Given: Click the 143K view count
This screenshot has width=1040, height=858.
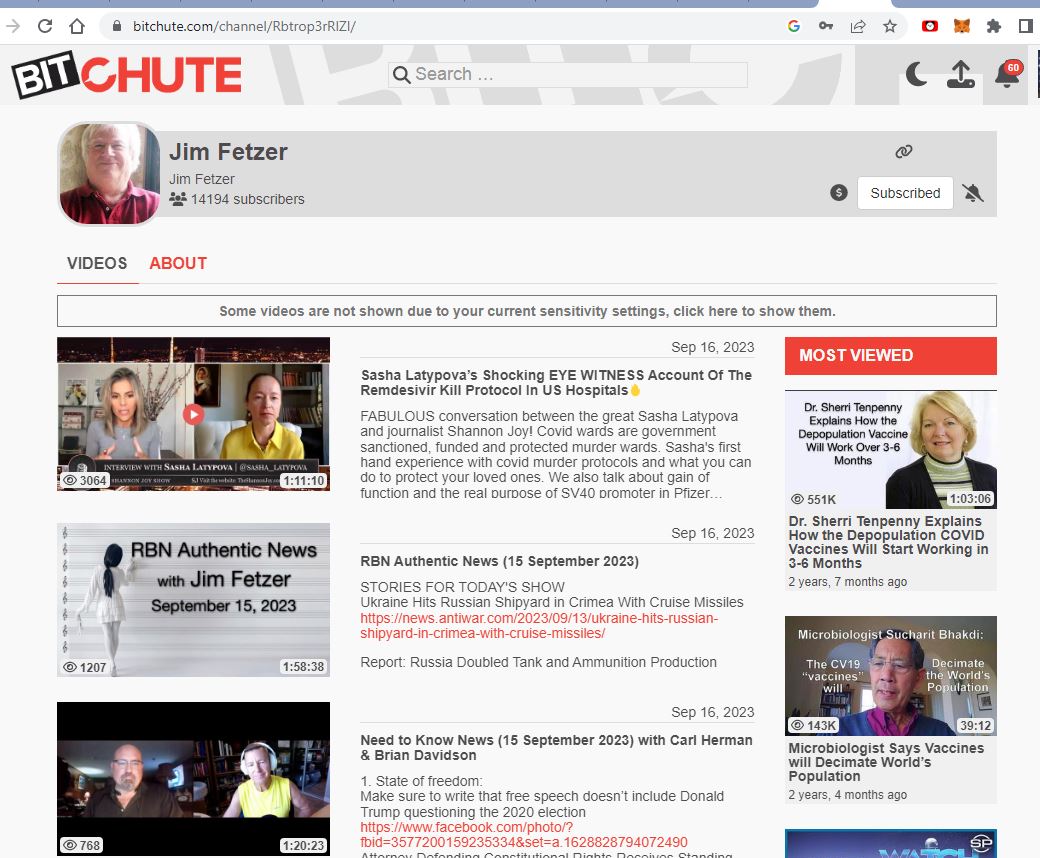Looking at the screenshot, I should pyautogui.click(x=813, y=725).
